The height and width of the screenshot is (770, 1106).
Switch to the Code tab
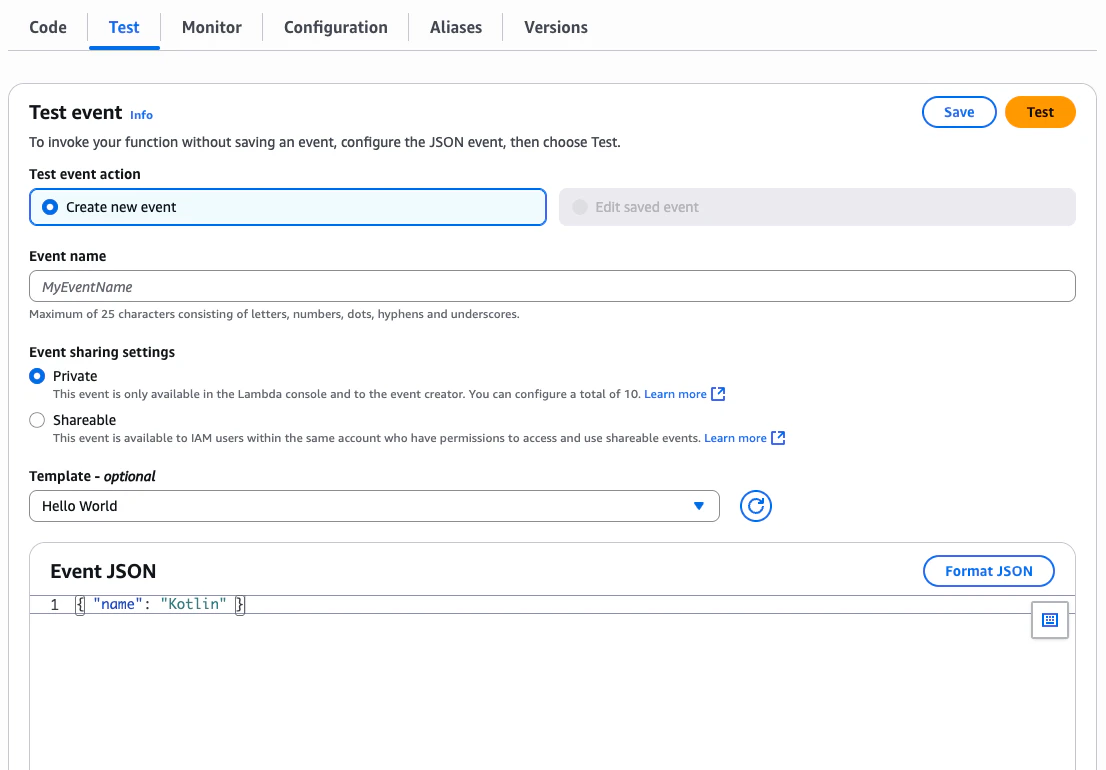[48, 28]
